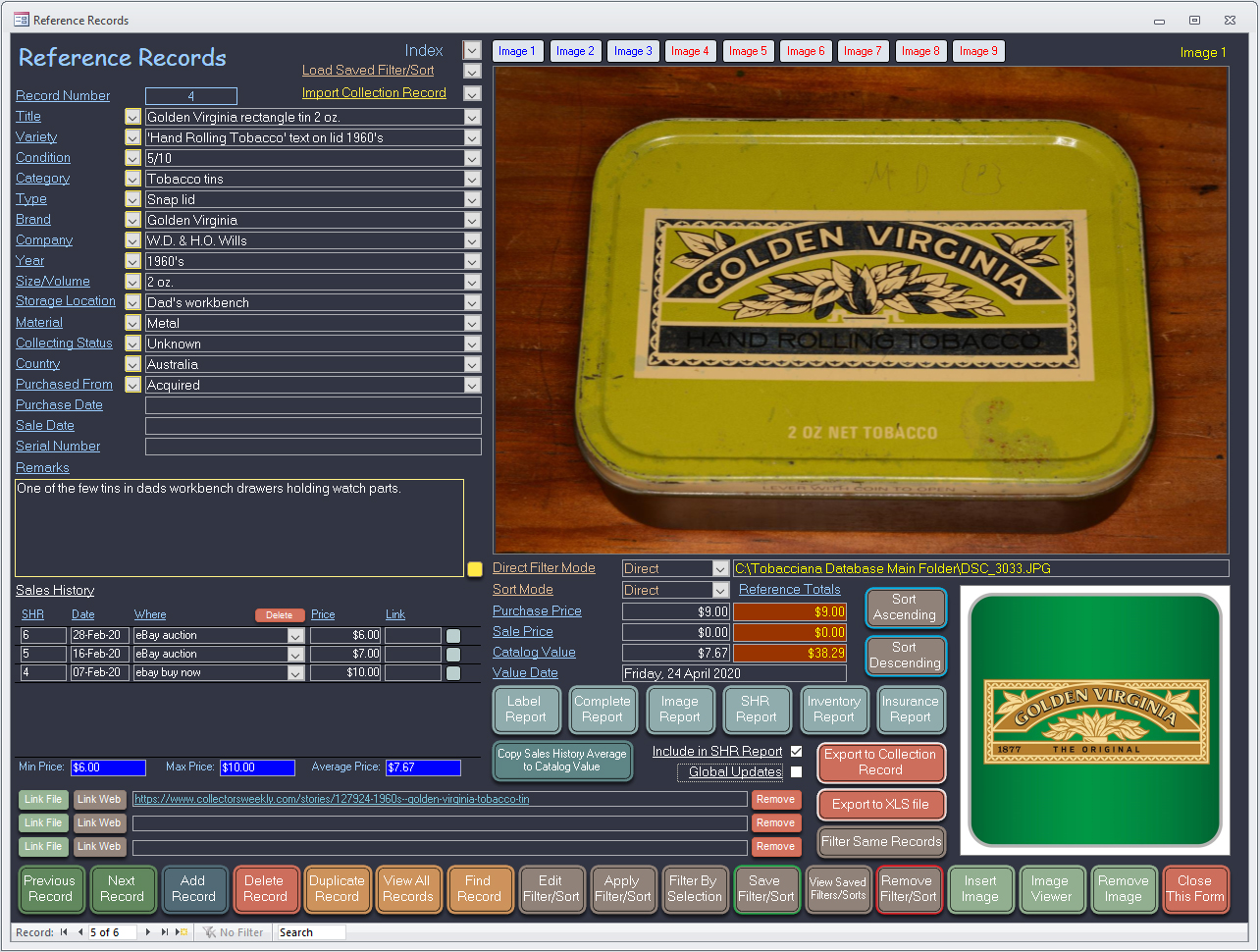Create new blank record from navigation bar

(182, 932)
